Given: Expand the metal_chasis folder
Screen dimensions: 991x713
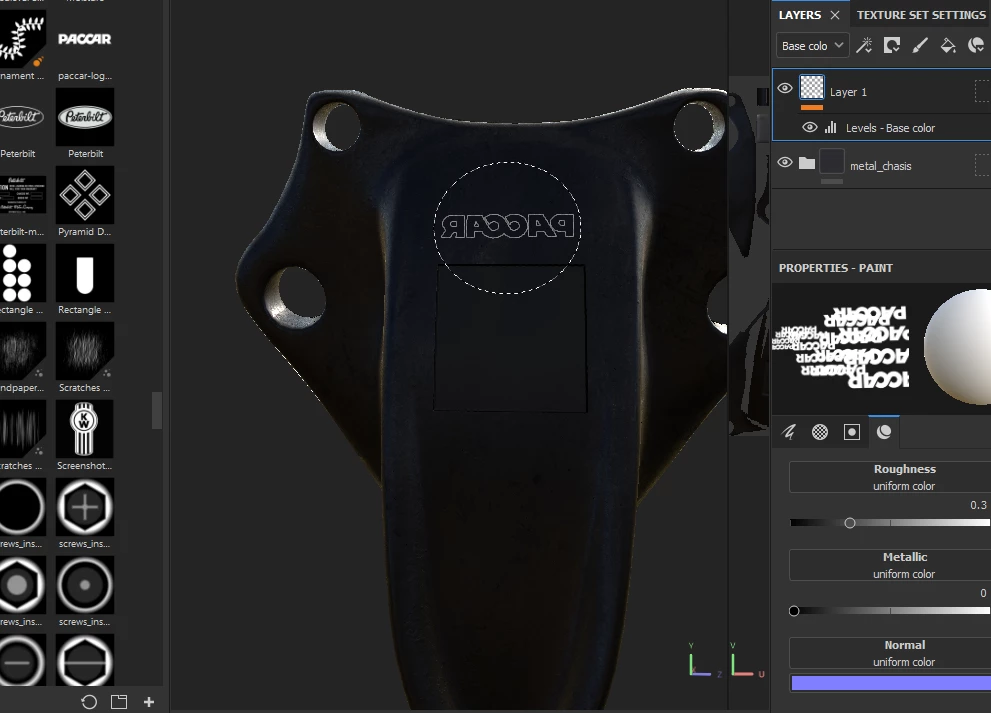Looking at the screenshot, I should (806, 163).
